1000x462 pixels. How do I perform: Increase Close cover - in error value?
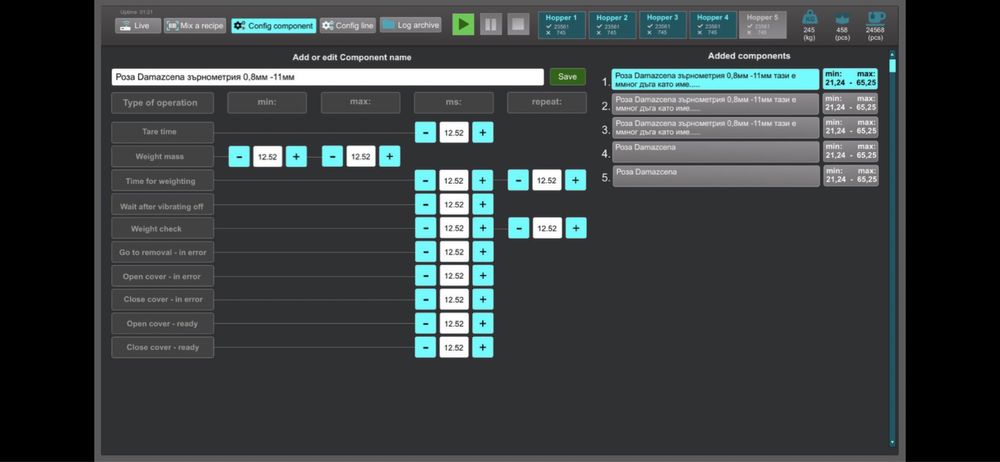[483, 299]
